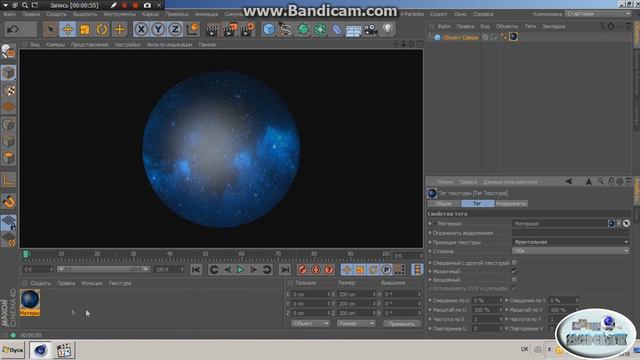
Task: Click record active objects keyframe button
Action: click(x=302, y=269)
